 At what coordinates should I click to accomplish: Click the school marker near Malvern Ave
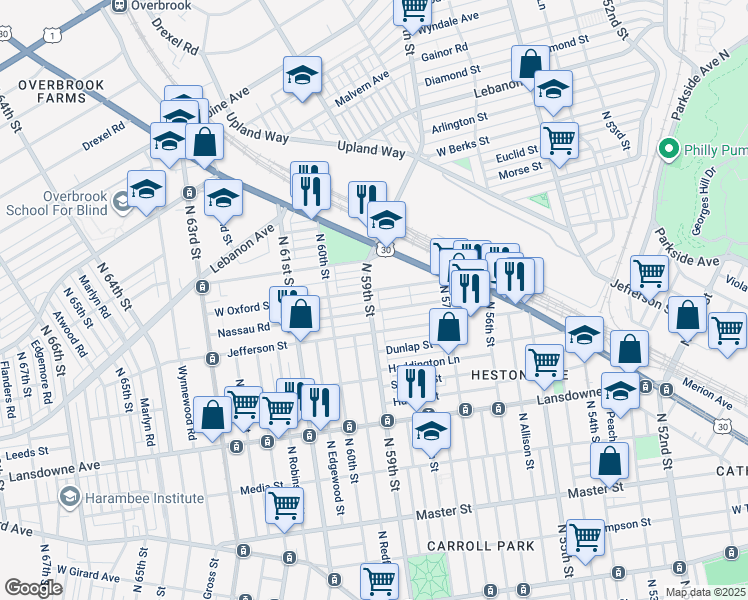(x=302, y=76)
